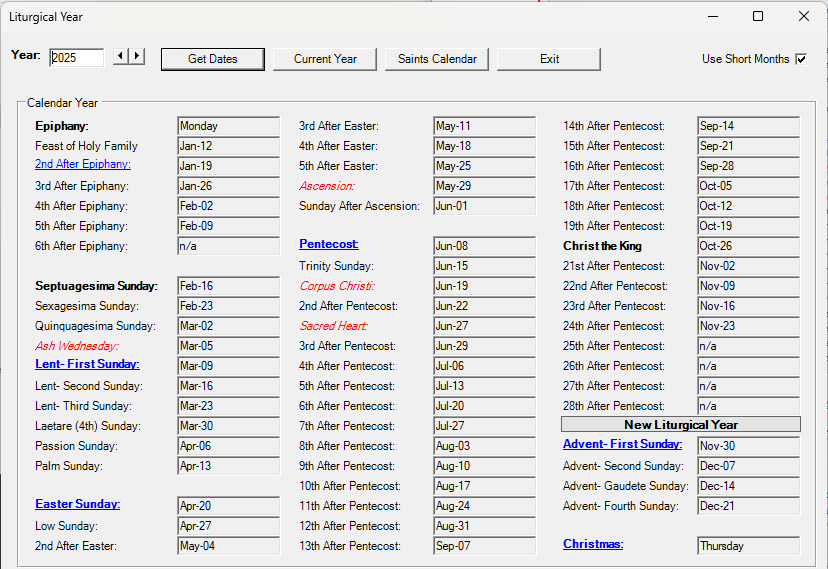Select the Christ the King date Oct-26

tap(748, 246)
